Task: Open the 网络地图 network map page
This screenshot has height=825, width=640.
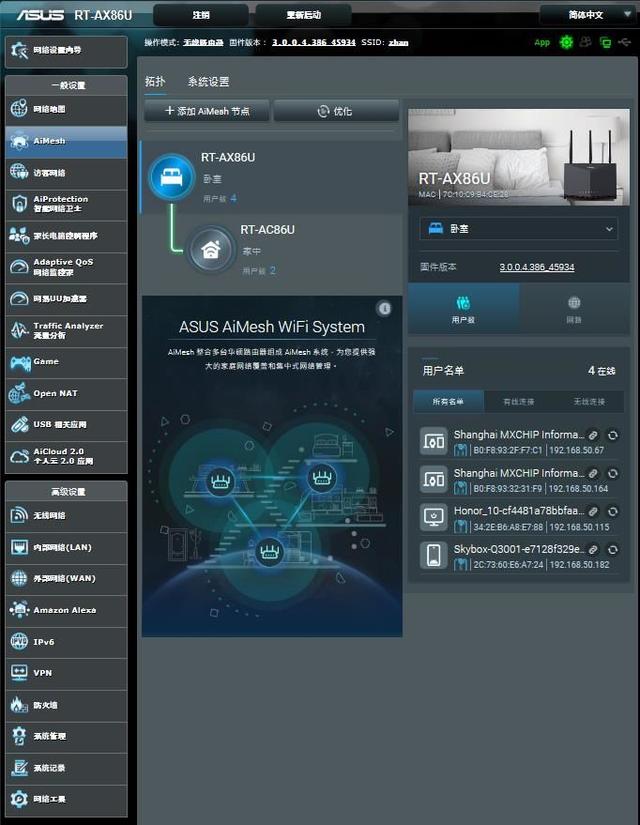Action: tap(66, 109)
